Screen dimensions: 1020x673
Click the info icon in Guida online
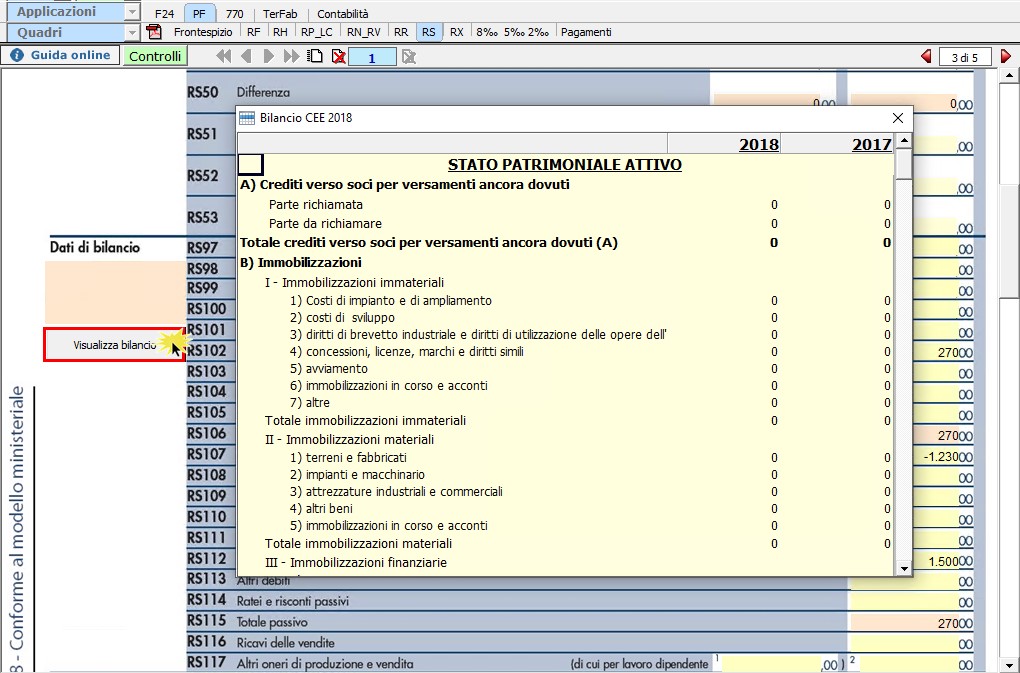tap(17, 55)
